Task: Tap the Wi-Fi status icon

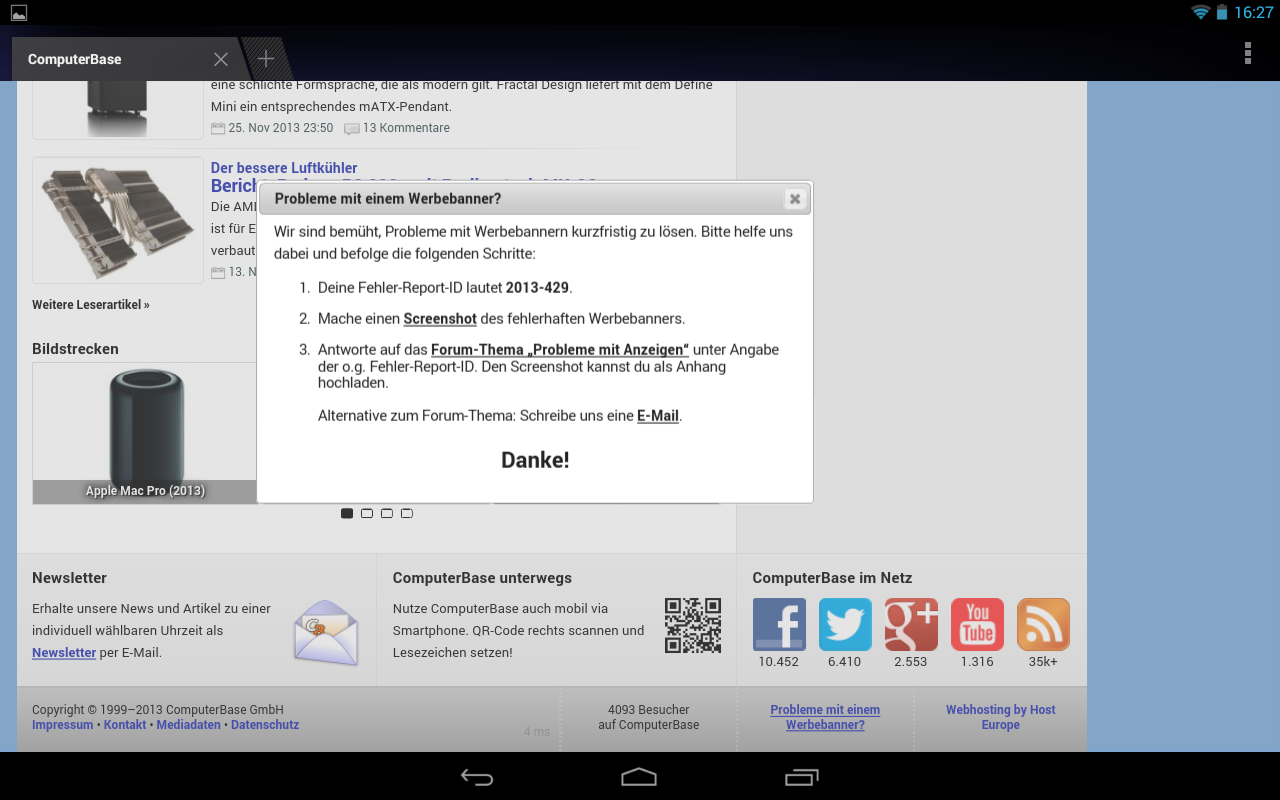Action: coord(1200,12)
